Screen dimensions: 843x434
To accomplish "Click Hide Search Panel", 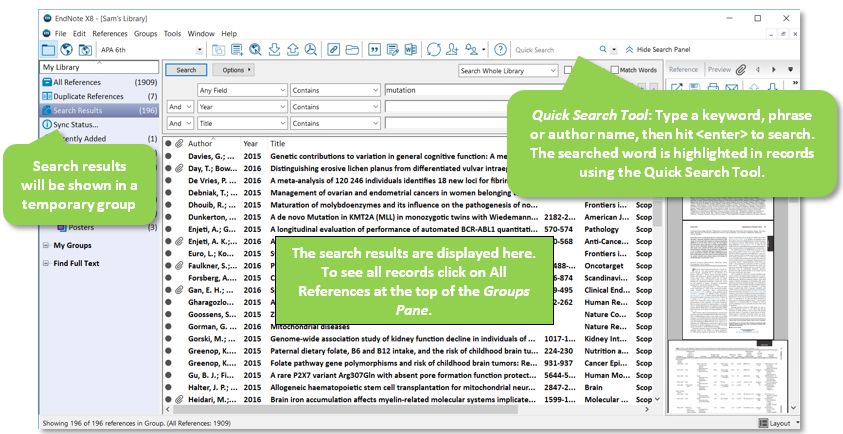I will tap(658, 49).
